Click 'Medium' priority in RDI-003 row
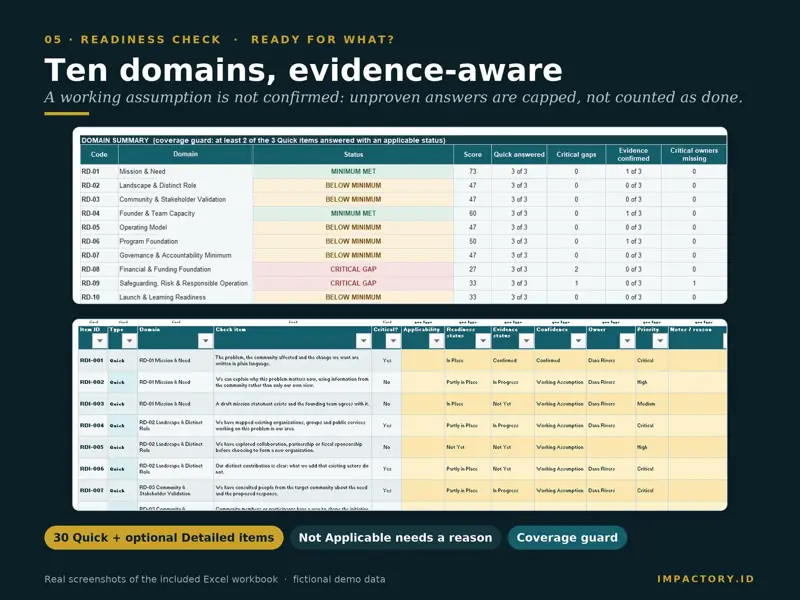Screen dimensions: 800x600 pyautogui.click(x=652, y=404)
